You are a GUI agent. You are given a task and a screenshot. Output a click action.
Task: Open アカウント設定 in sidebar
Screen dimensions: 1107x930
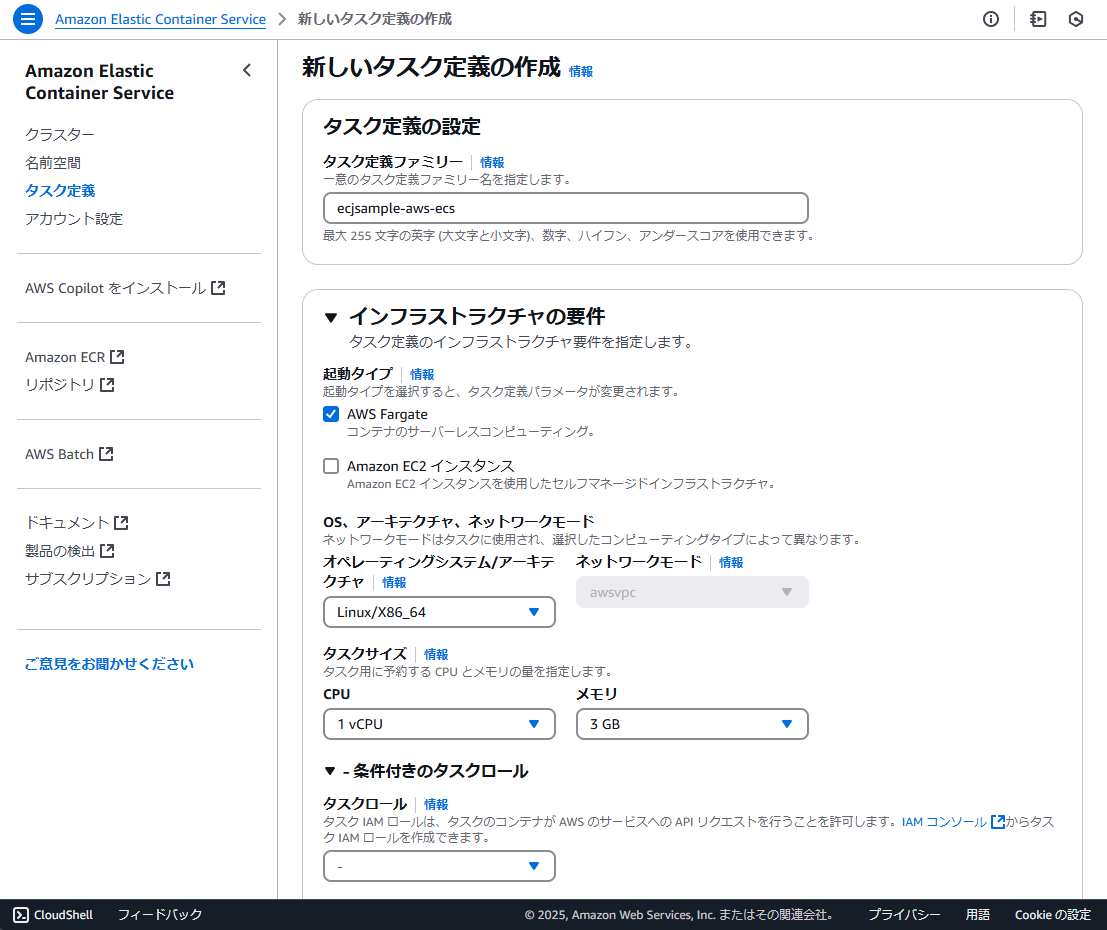click(x=74, y=219)
